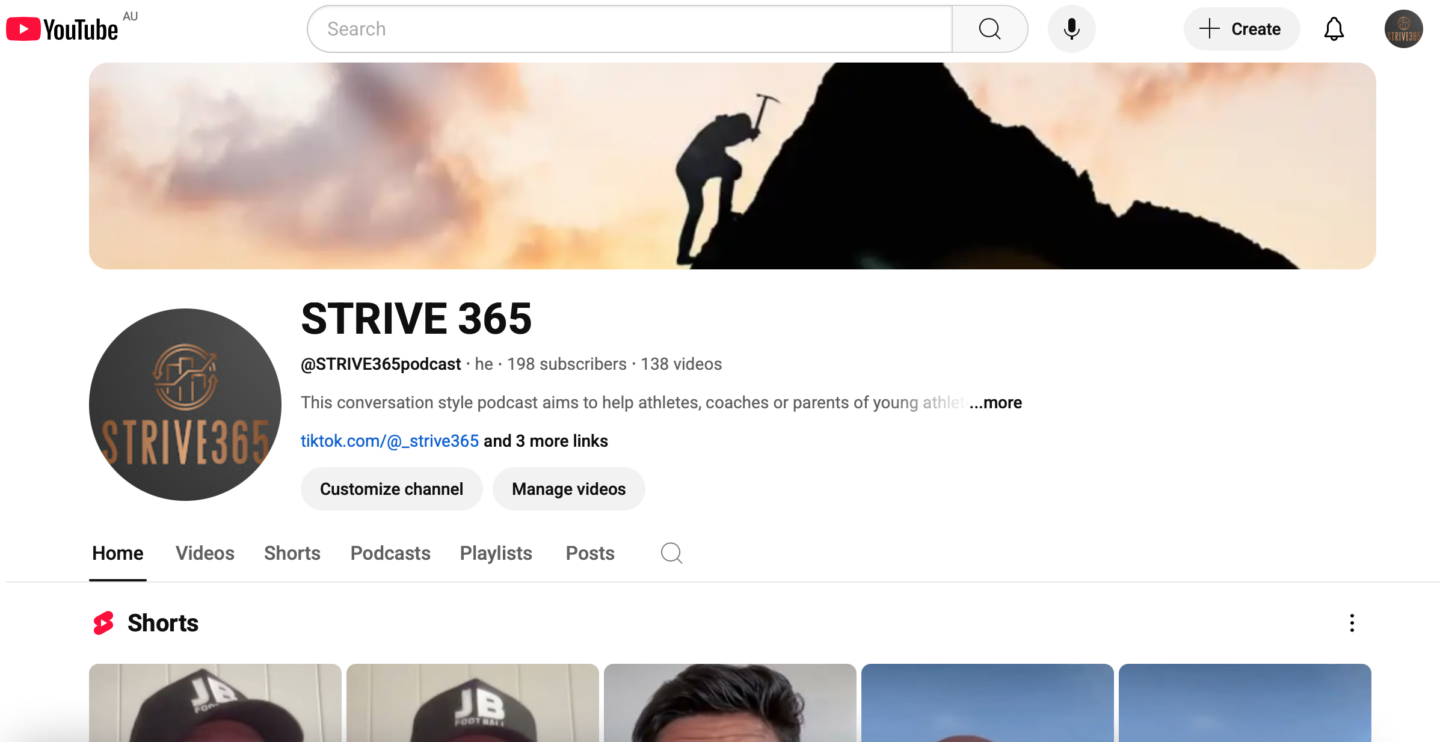Click the STRIVE365 channel profile picture
Screen dimensions: 1440x742
click(185, 404)
